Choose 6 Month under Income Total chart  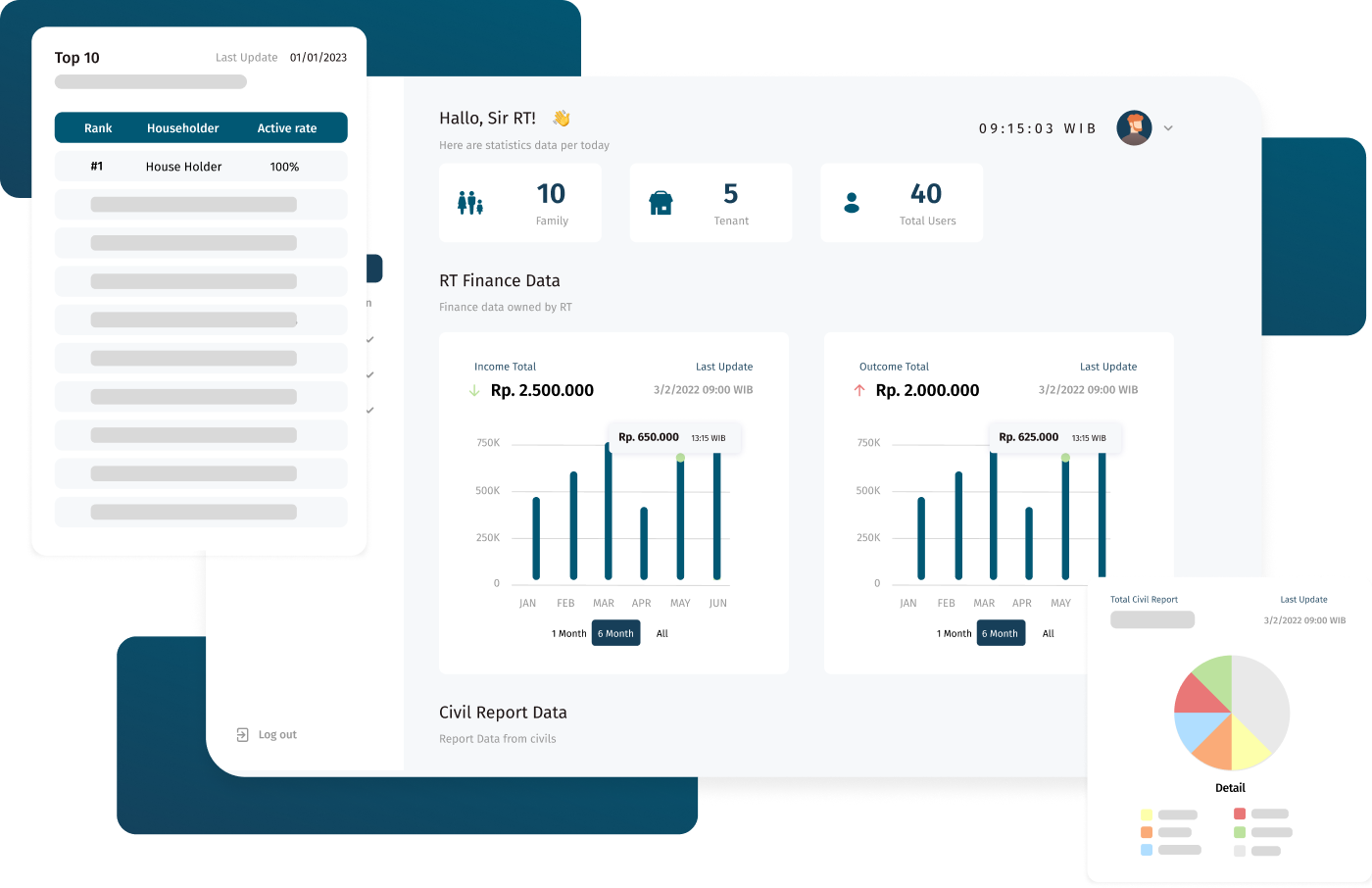tap(615, 633)
